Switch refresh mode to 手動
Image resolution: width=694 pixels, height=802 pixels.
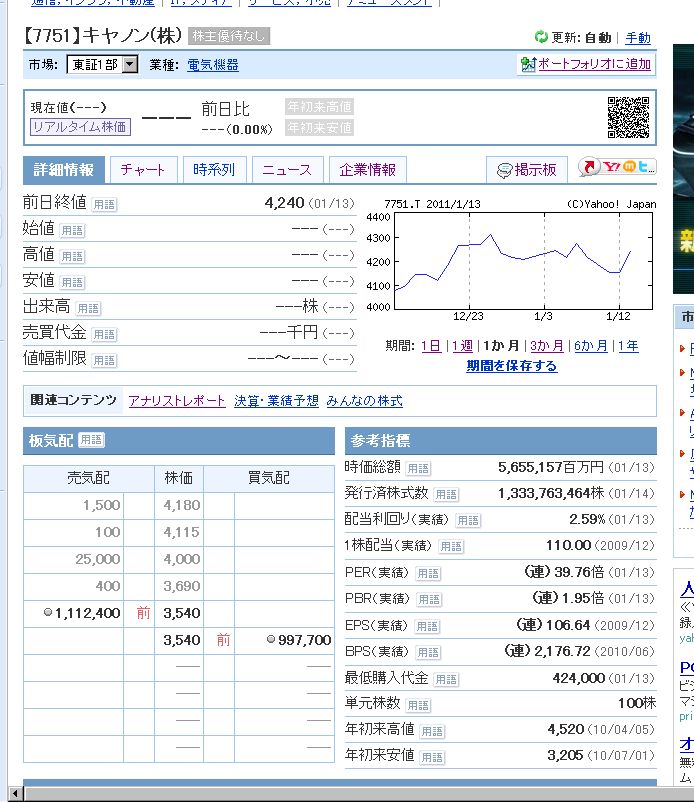(638, 38)
